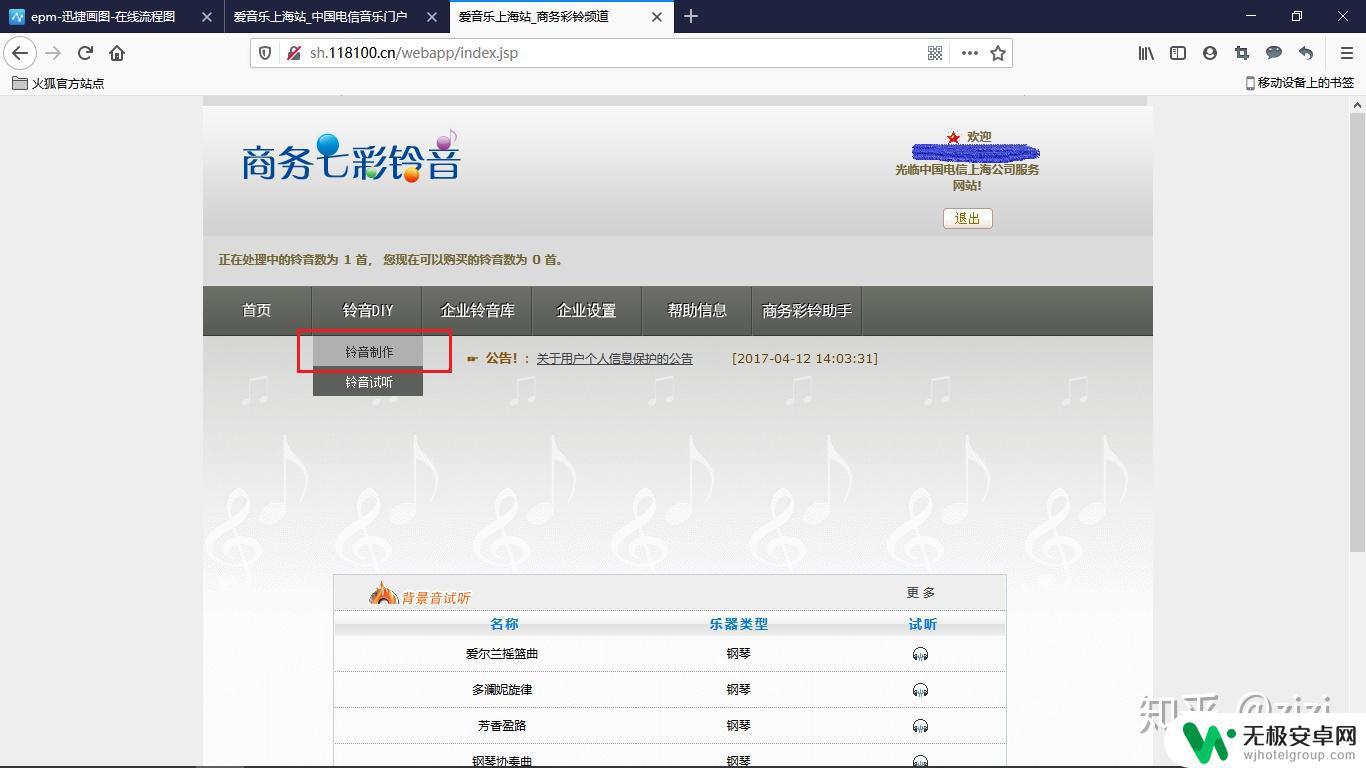This screenshot has width=1366, height=768.
Task: Open the chat bubble toolbar icon
Action: click(1274, 53)
